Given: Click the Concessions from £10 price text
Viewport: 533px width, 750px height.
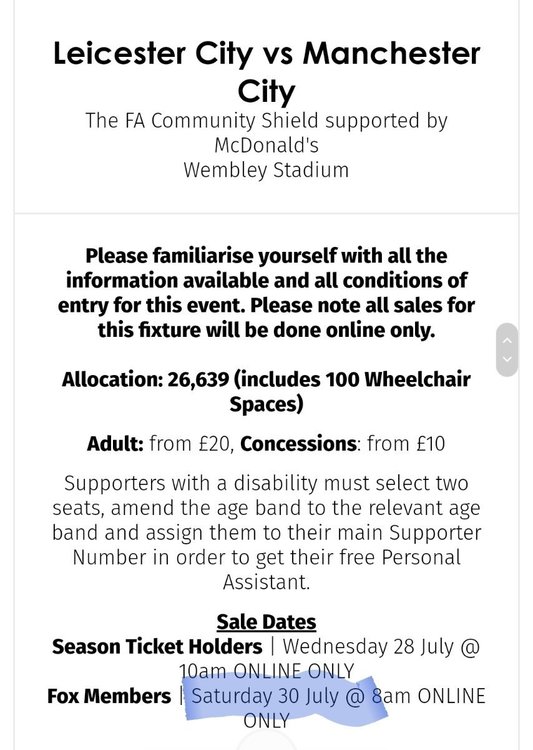Looking at the screenshot, I should 343,444.
